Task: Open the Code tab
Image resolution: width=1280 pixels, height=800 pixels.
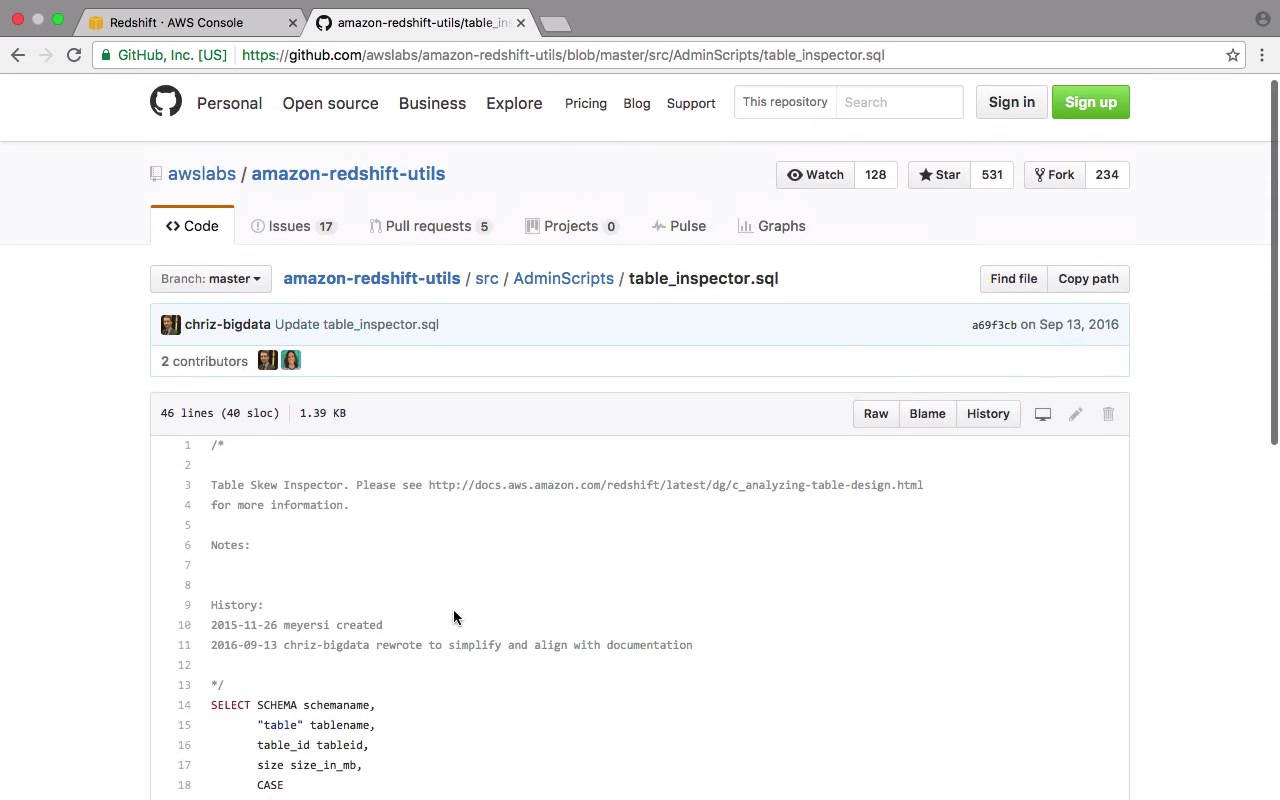Action: click(192, 226)
